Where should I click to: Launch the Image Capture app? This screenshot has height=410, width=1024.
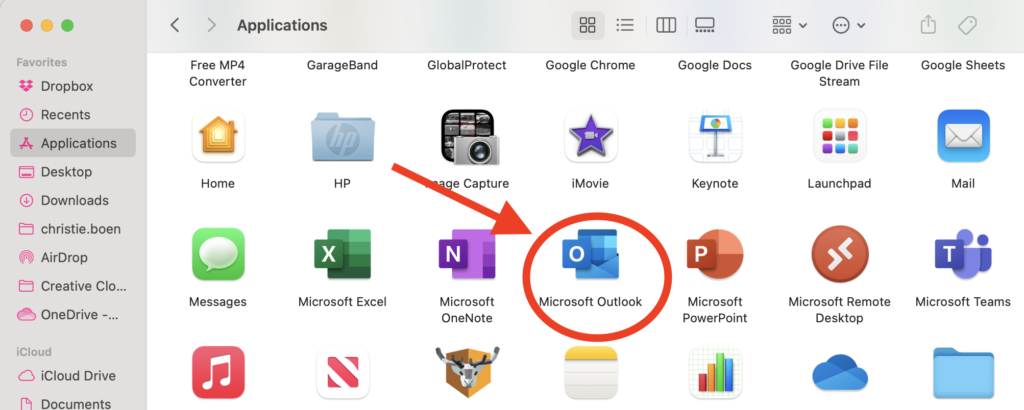pos(470,136)
